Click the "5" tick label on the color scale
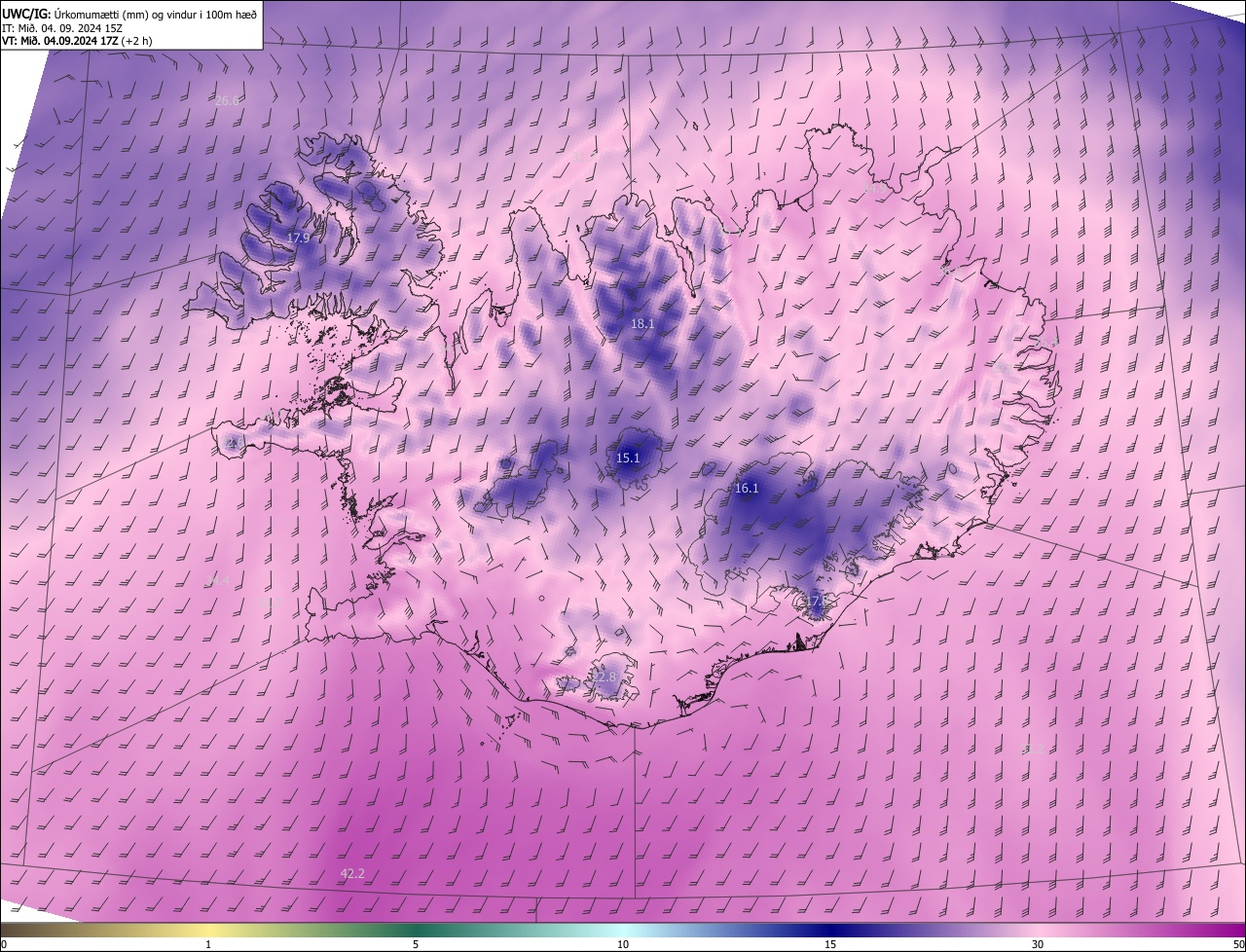Image resolution: width=1246 pixels, height=952 pixels. [x=416, y=944]
